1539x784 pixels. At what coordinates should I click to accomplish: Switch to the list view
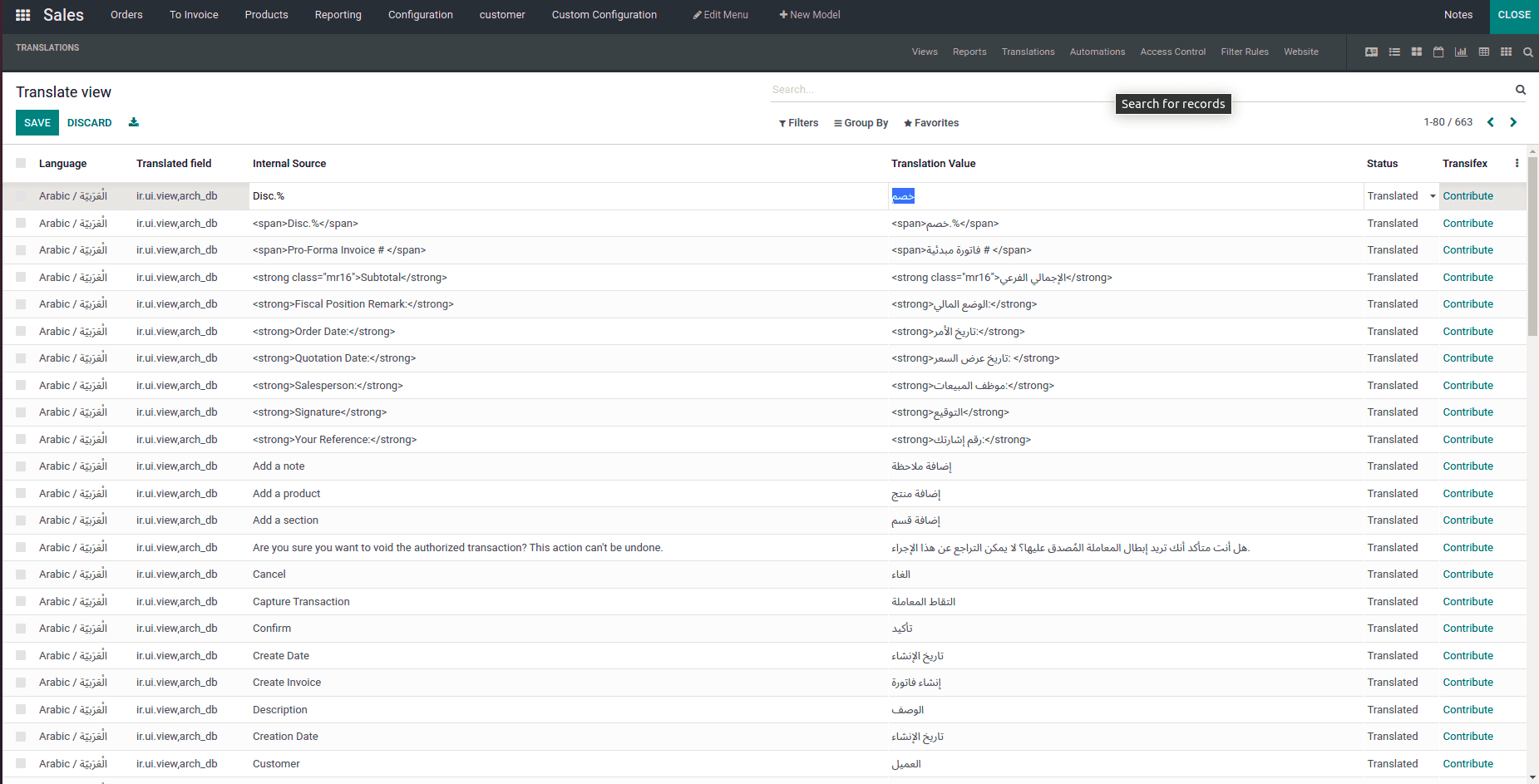1394,52
